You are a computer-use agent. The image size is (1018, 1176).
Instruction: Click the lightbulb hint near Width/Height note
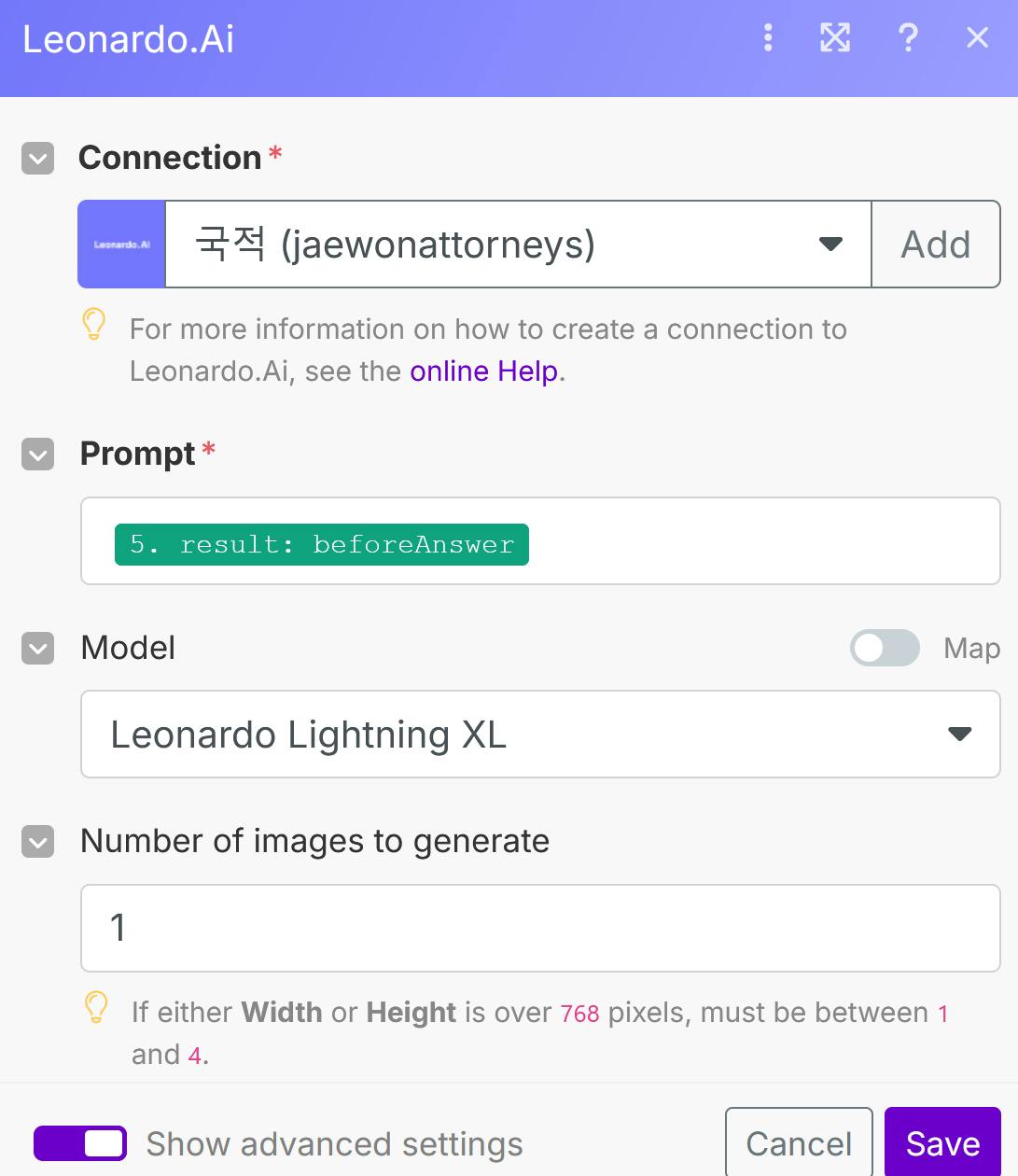pos(96,1008)
